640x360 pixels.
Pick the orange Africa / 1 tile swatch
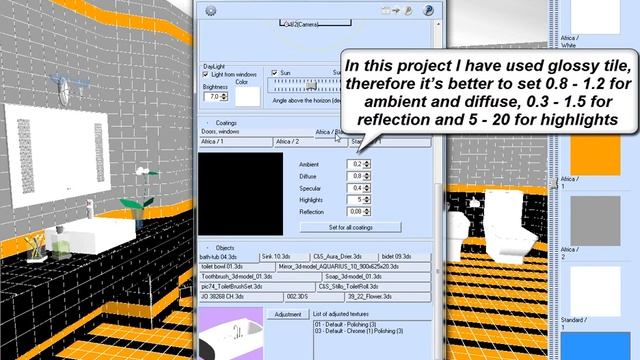[x=595, y=156]
